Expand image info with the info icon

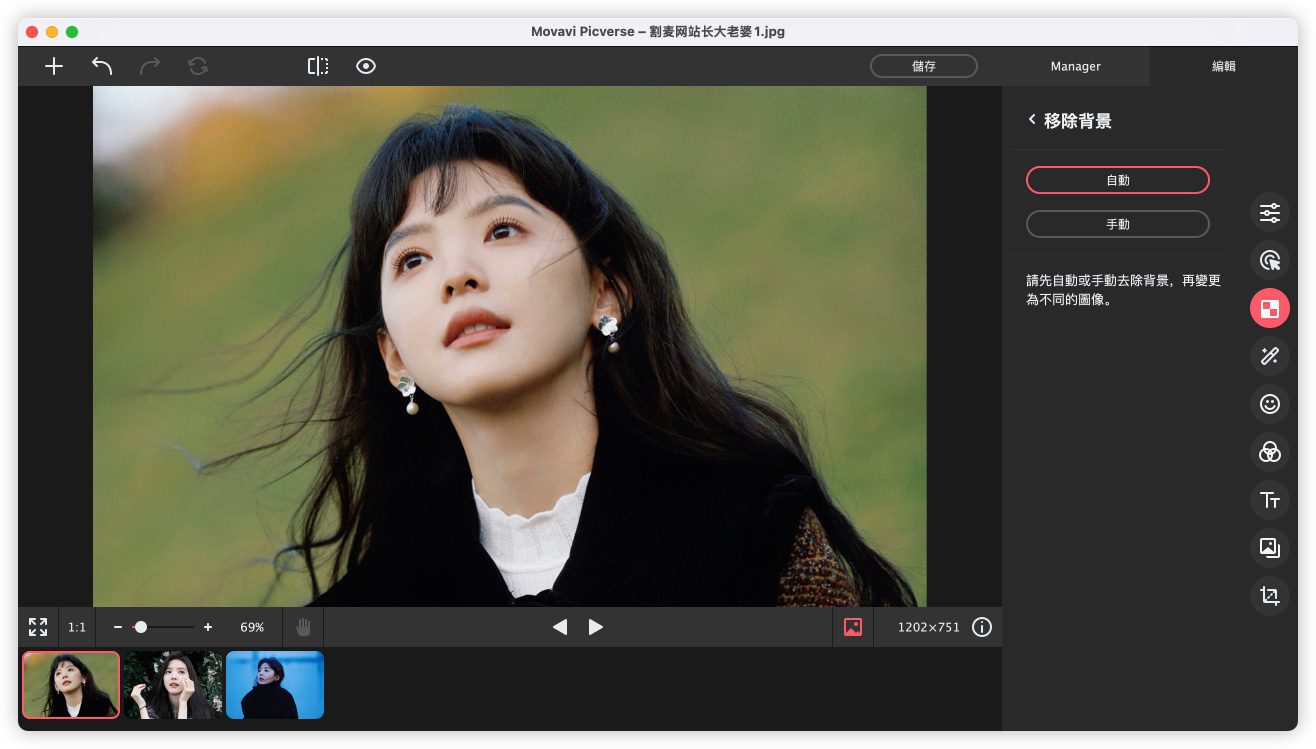click(982, 627)
